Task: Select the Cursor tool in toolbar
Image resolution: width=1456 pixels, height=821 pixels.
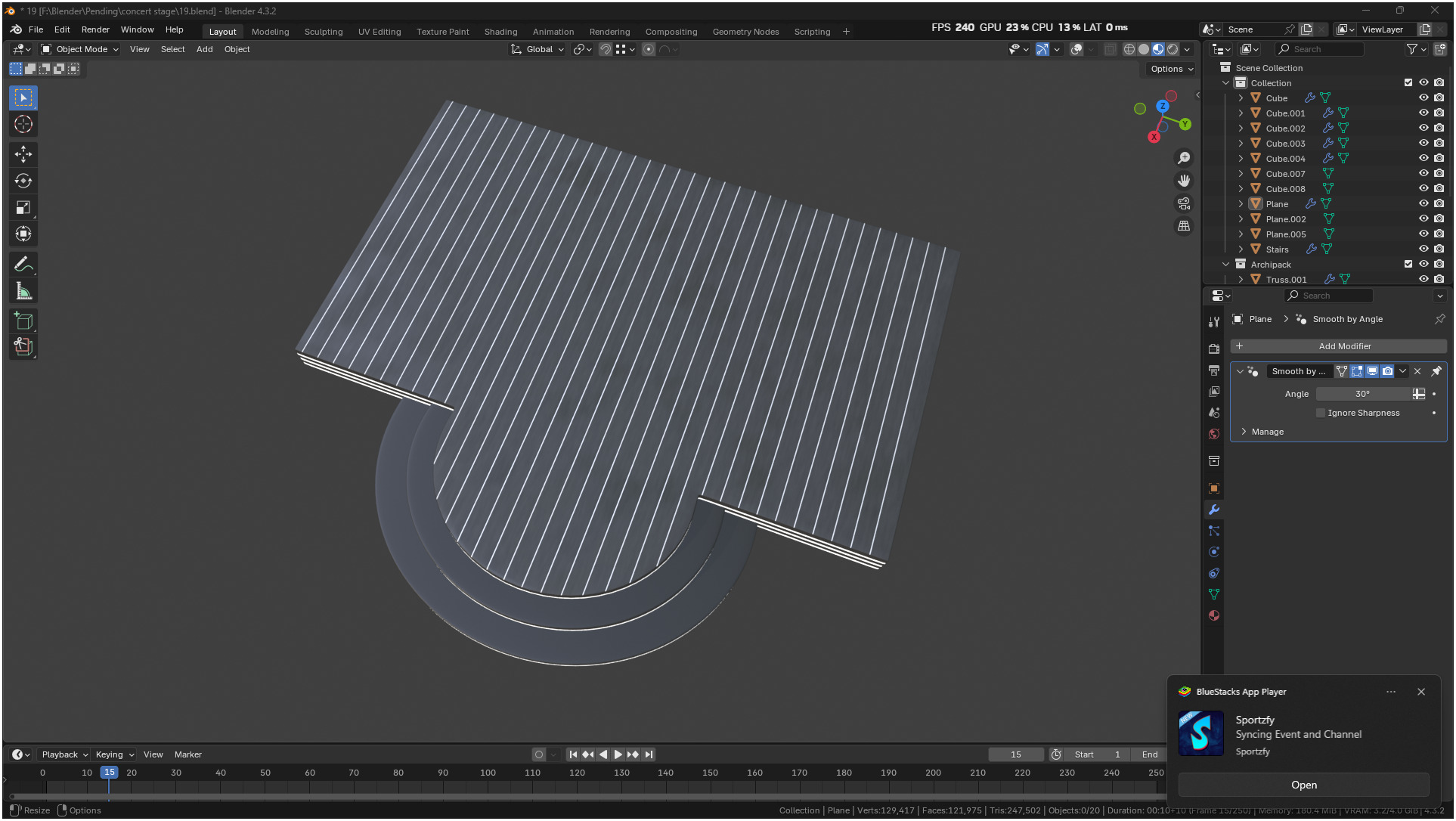Action: coord(23,125)
